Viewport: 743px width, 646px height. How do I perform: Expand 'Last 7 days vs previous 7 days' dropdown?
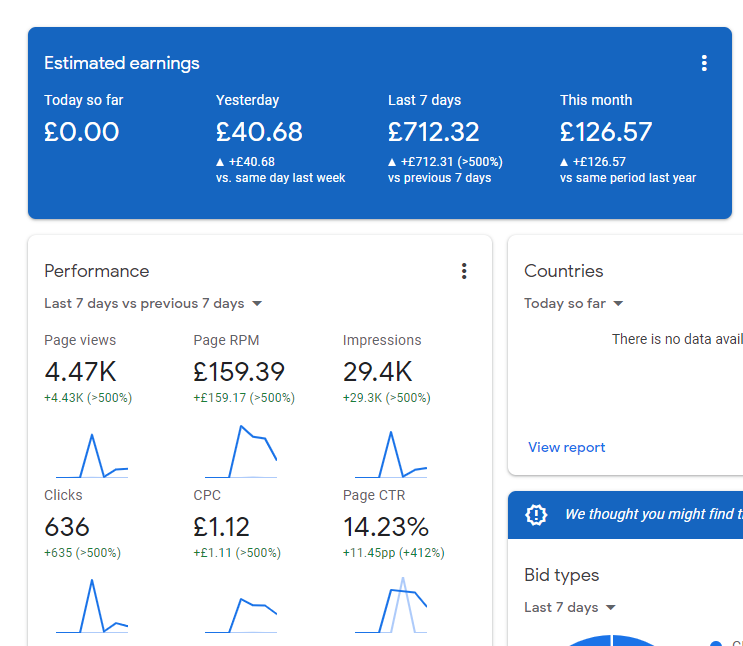153,303
